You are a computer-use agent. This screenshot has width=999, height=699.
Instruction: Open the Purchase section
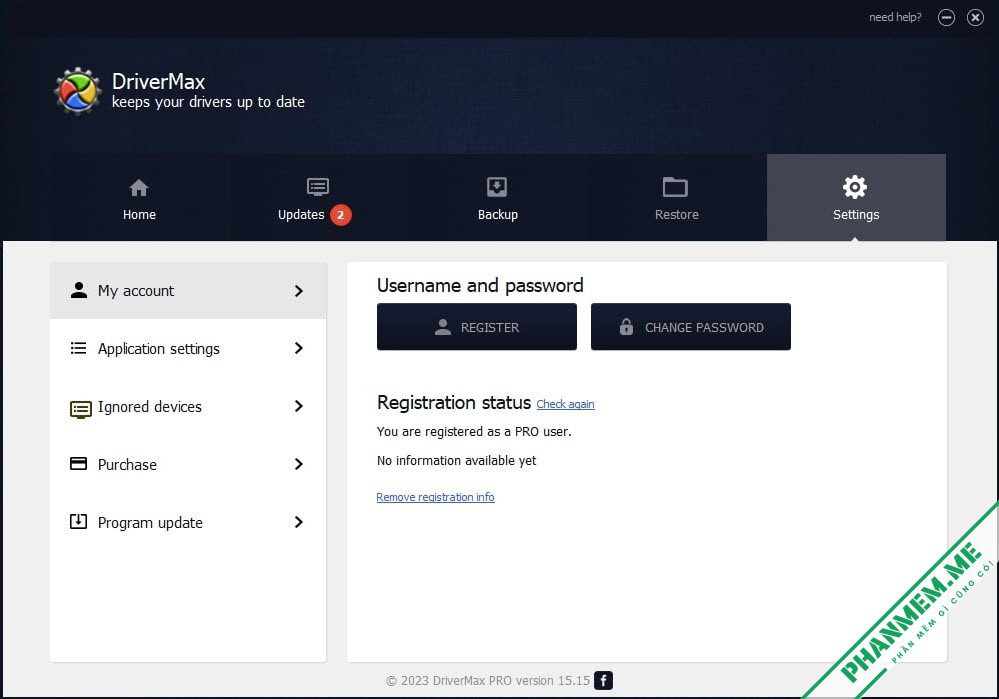(x=188, y=465)
